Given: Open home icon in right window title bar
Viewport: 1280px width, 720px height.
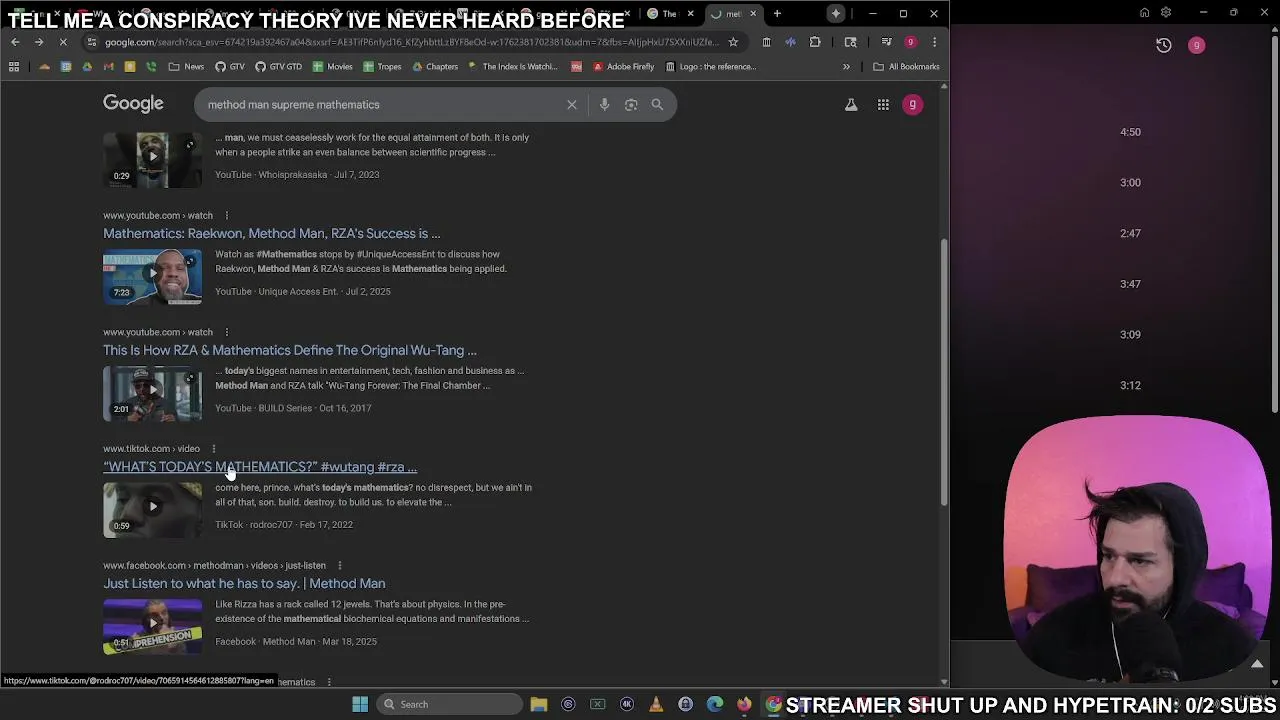Looking at the screenshot, I should click(x=1145, y=13).
